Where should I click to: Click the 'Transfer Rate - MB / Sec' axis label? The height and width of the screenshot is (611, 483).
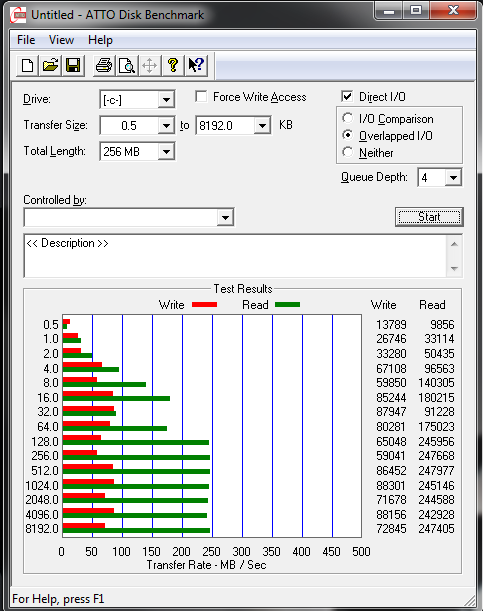tap(206, 565)
